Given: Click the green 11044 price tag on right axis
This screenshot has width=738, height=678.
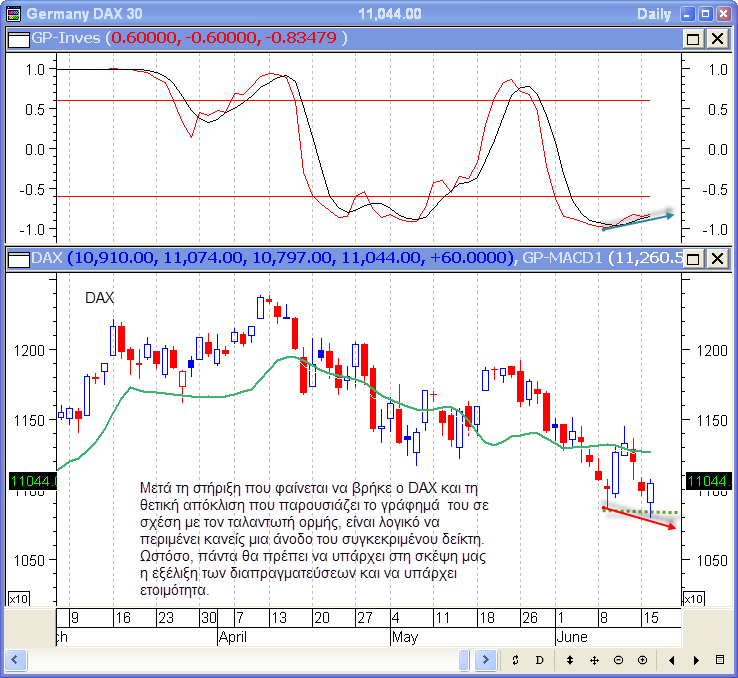Looking at the screenshot, I should [x=709, y=481].
